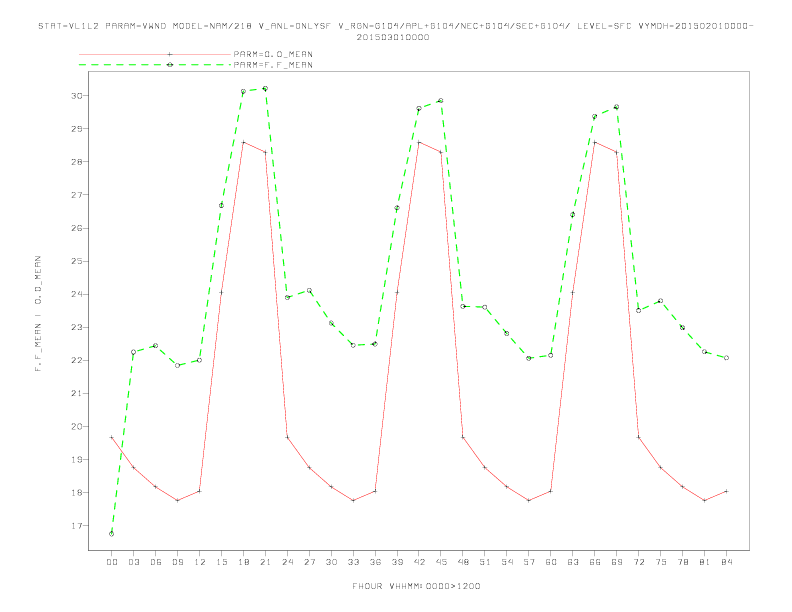Select green circle data point at hour 84
This screenshot has height=612, width=792.
click(x=726, y=358)
